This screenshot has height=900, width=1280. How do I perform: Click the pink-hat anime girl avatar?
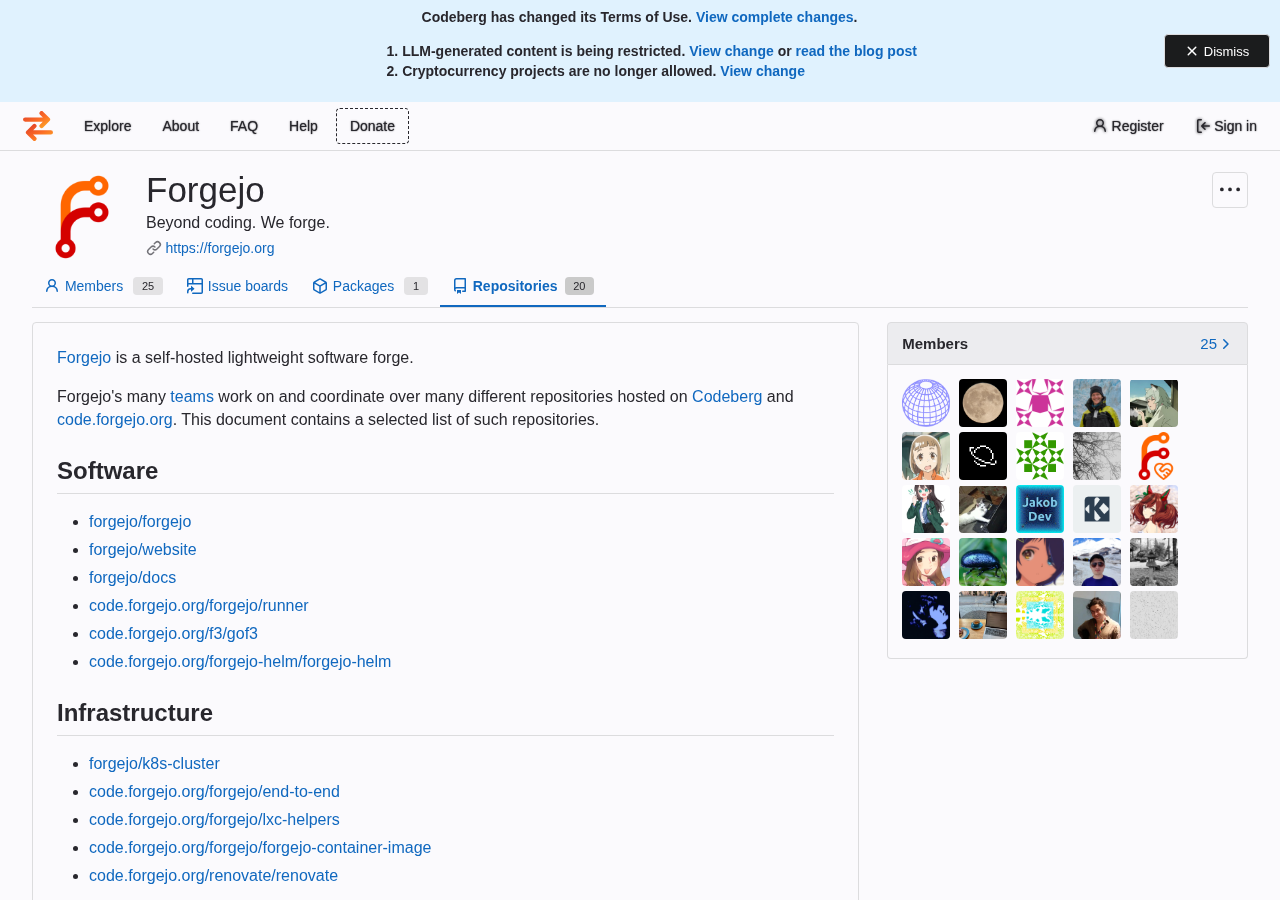pos(926,562)
